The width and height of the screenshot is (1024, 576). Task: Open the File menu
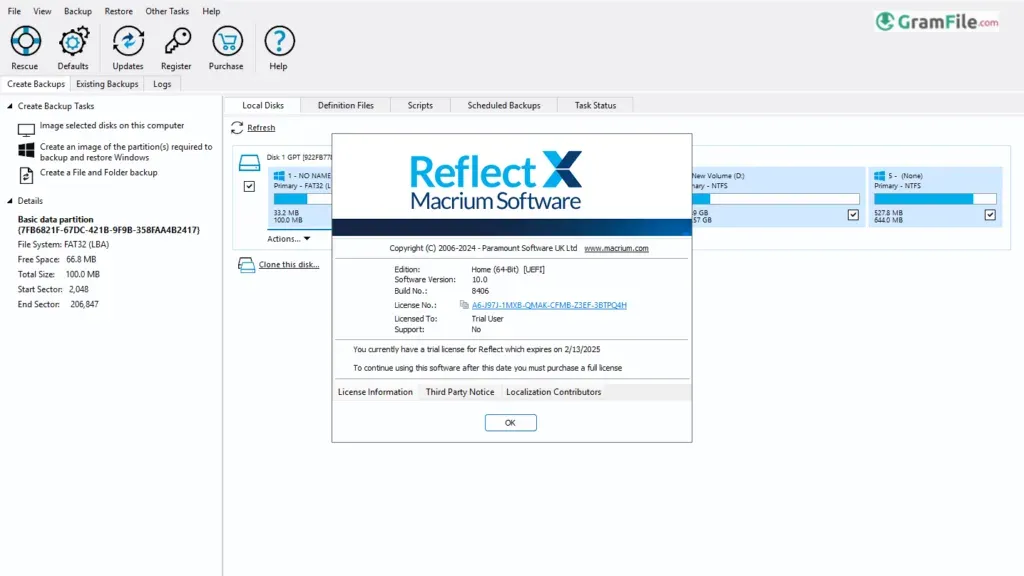point(14,11)
